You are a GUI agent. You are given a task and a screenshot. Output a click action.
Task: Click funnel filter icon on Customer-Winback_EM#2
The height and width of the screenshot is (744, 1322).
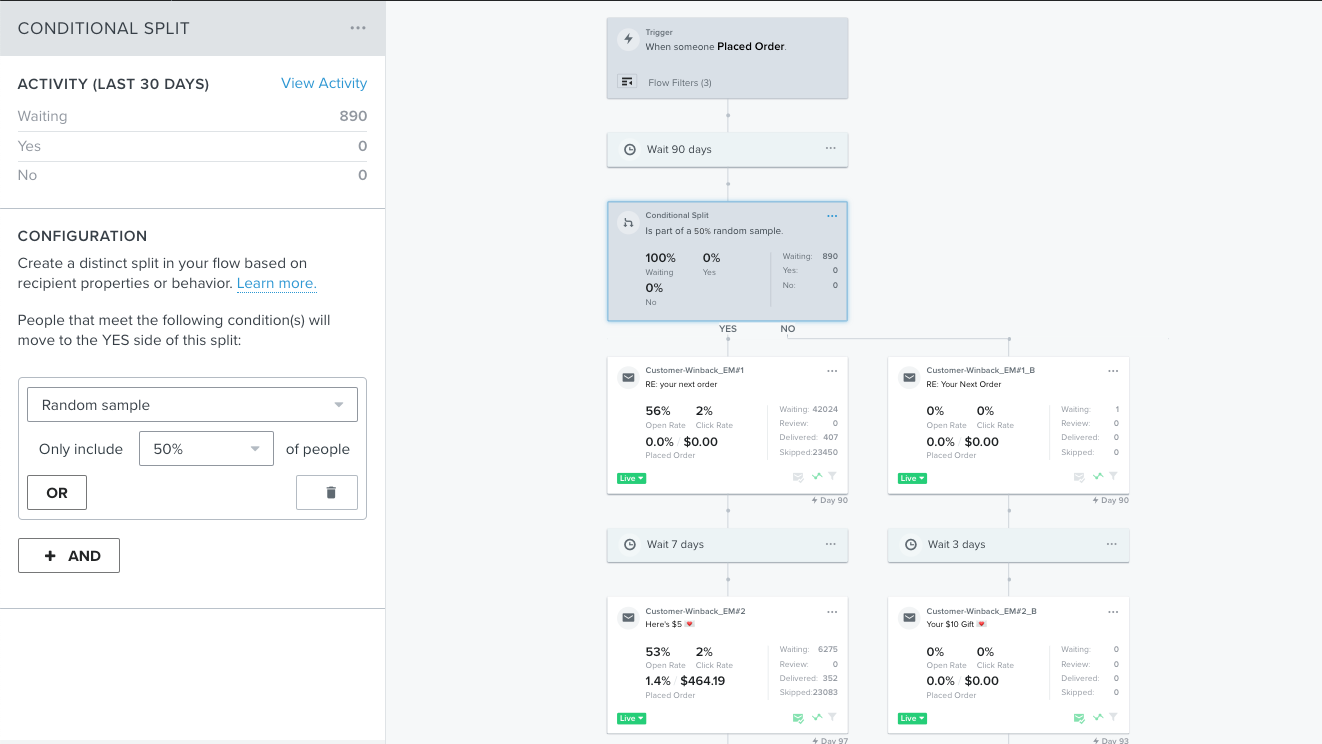pyautogui.click(x=832, y=717)
